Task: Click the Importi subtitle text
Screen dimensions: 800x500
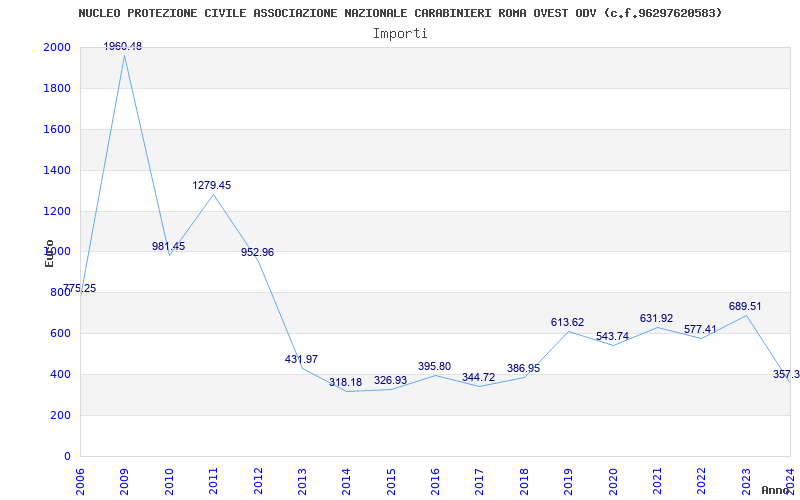Action: point(400,34)
